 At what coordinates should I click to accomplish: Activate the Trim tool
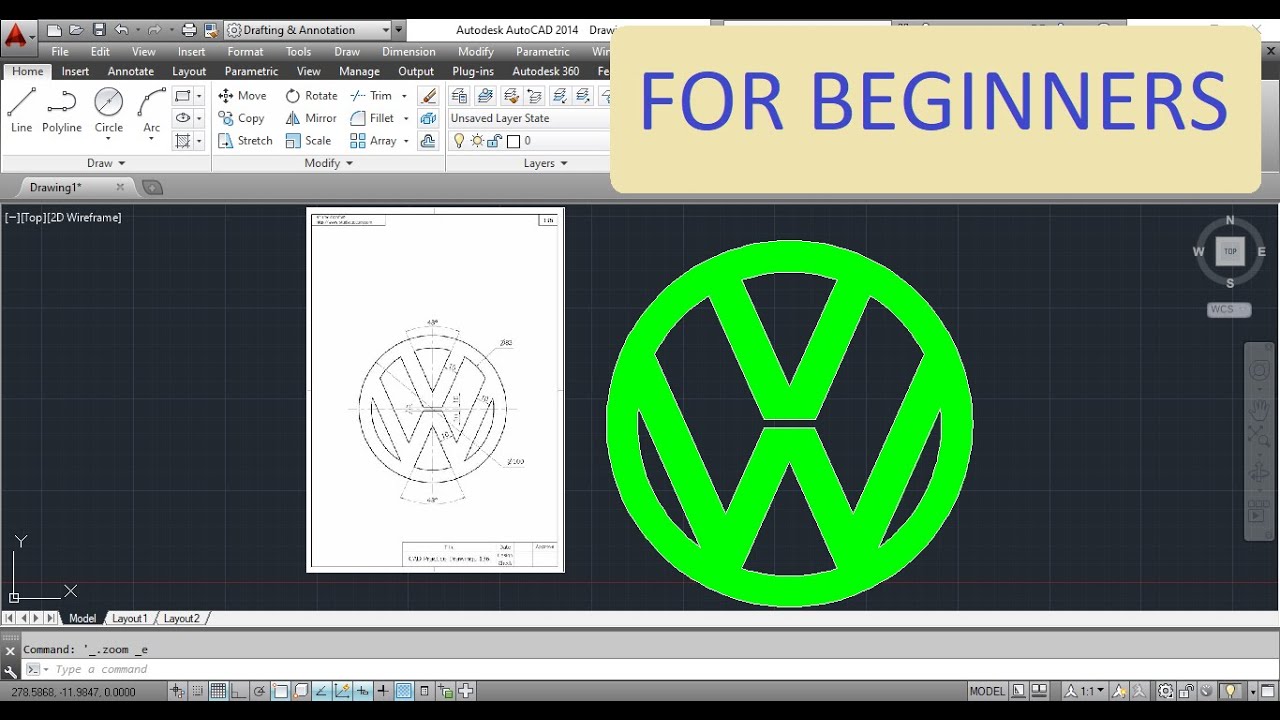point(371,96)
